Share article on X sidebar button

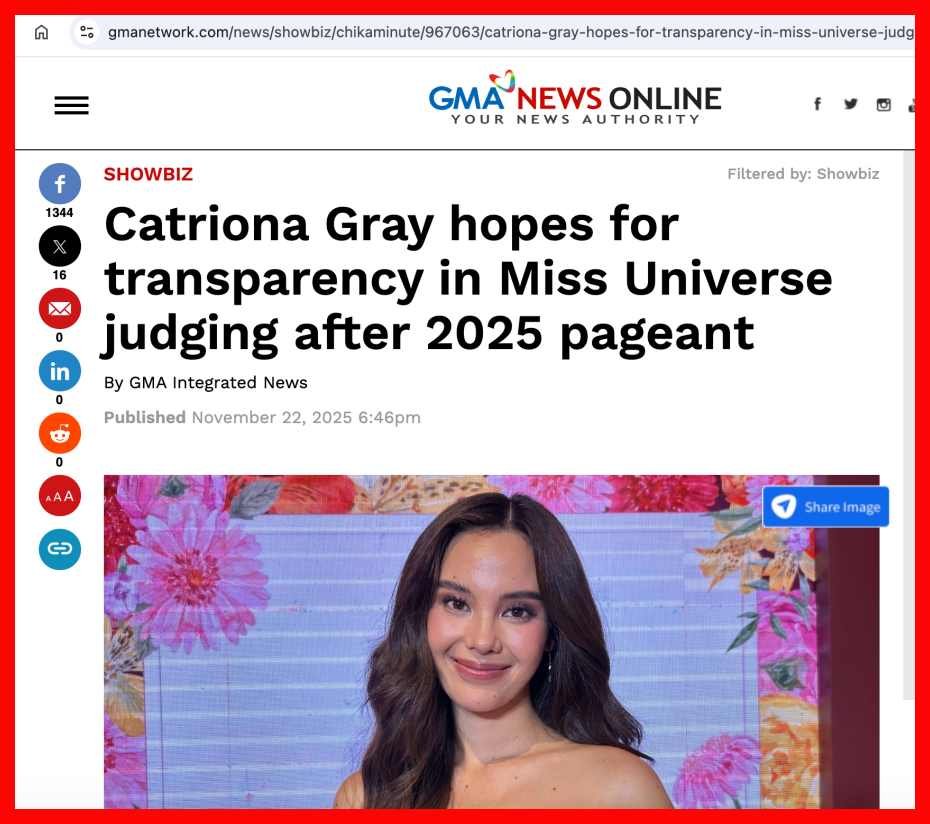tap(59, 246)
